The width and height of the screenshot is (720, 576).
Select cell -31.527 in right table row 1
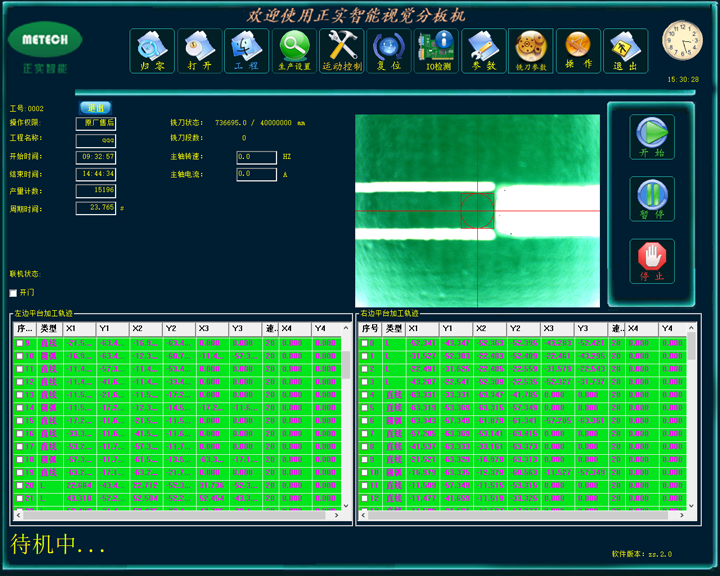point(422,356)
